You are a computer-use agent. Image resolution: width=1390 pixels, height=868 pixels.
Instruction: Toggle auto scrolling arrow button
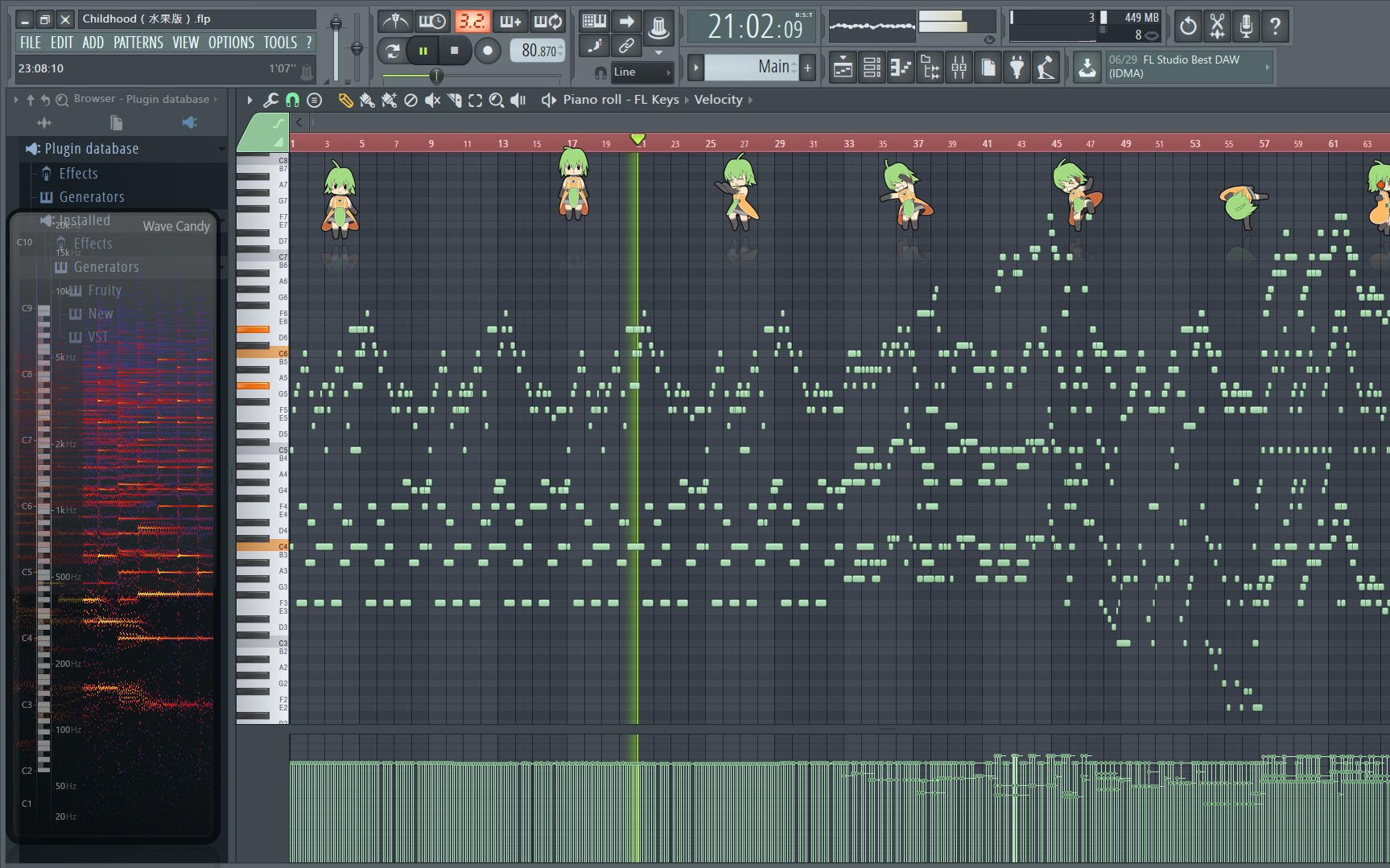[626, 22]
